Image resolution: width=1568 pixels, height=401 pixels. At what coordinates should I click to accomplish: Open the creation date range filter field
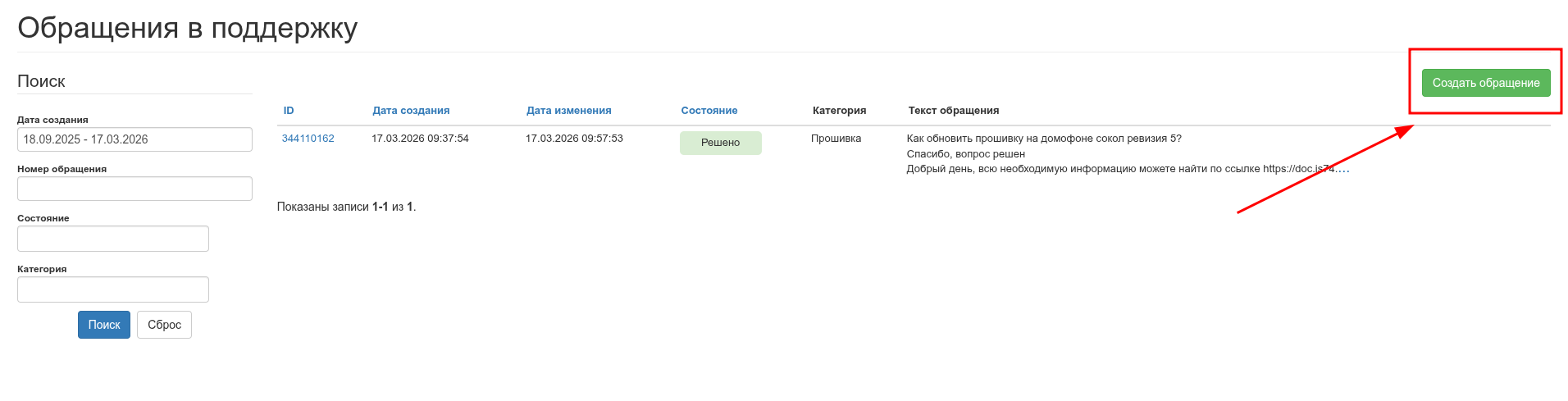pos(134,139)
